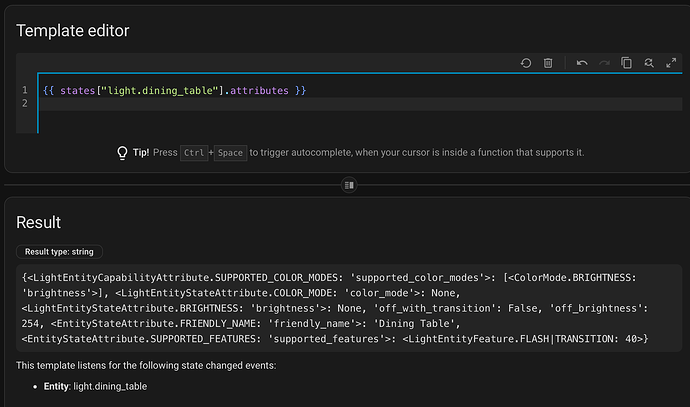This screenshot has height=407, width=690.
Task: Place cursor on empty line 2
Action: (361, 104)
